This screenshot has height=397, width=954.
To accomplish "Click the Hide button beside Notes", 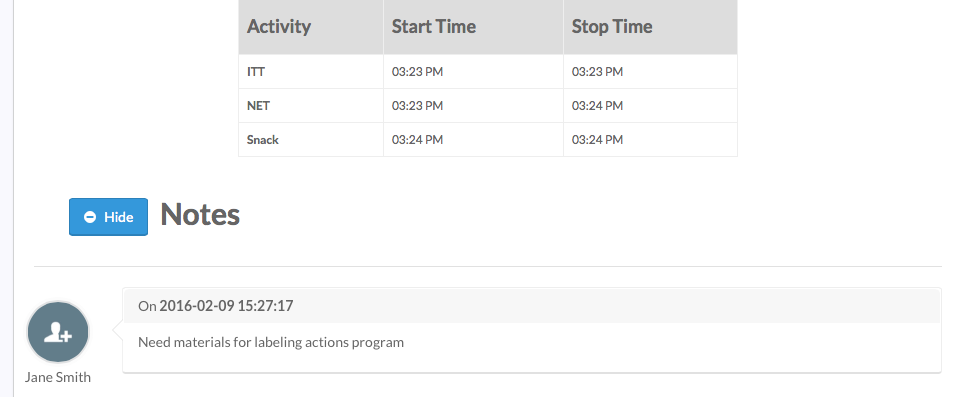I will [108, 216].
